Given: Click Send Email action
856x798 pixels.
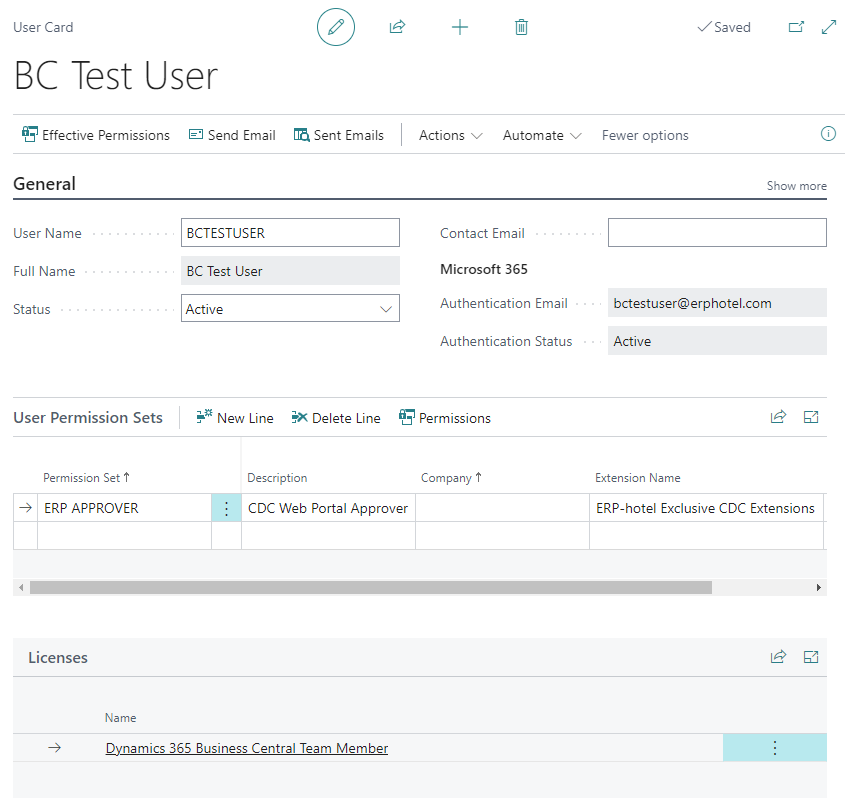Looking at the screenshot, I should pos(232,135).
